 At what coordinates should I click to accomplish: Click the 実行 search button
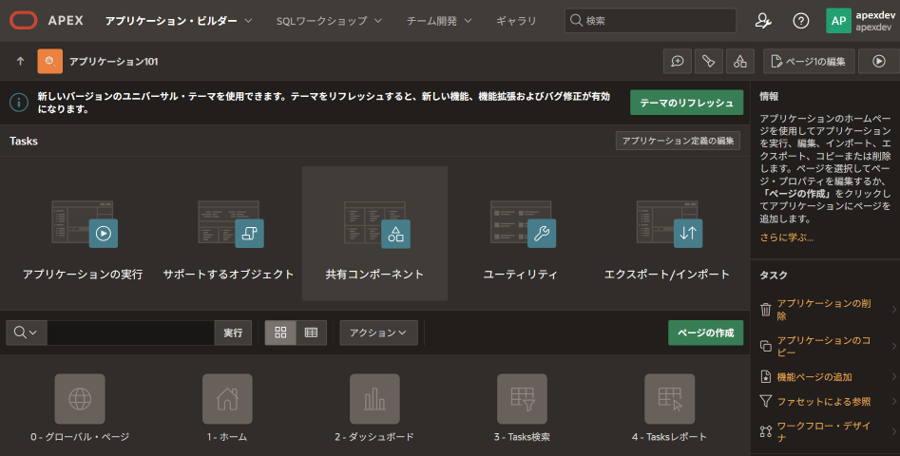point(233,333)
